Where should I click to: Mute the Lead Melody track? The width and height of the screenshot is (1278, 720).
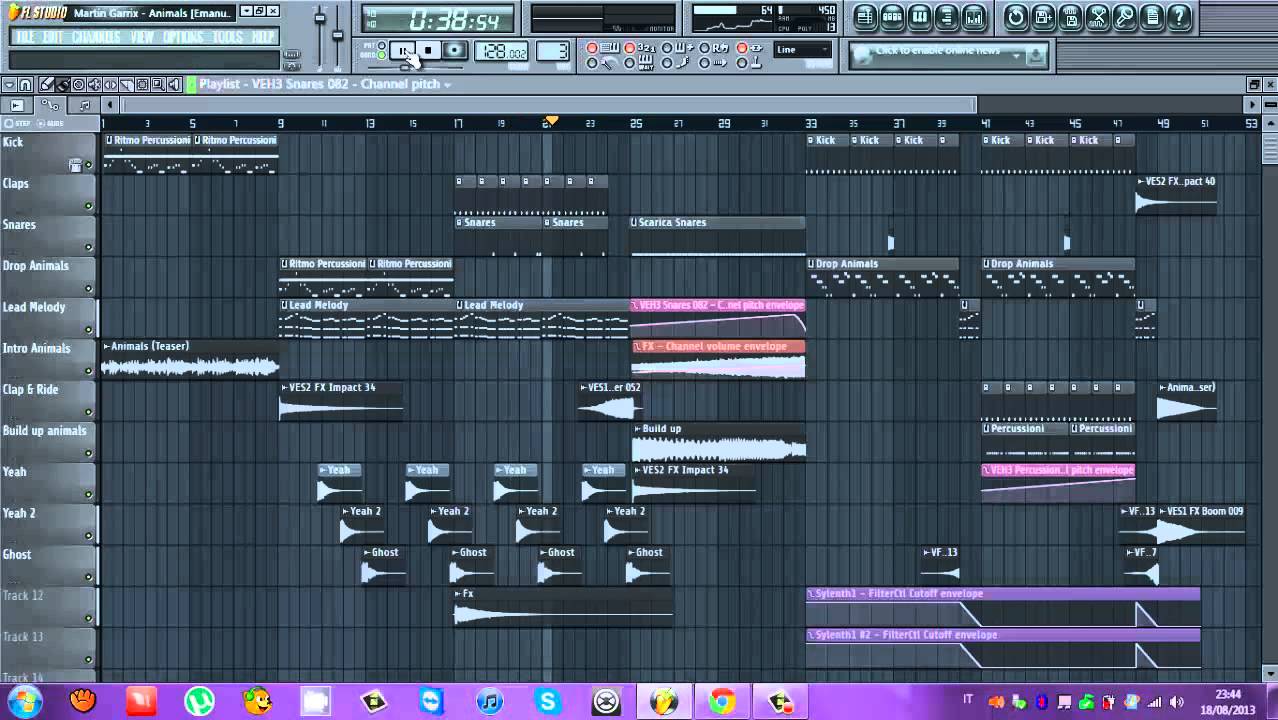pyautogui.click(x=88, y=330)
